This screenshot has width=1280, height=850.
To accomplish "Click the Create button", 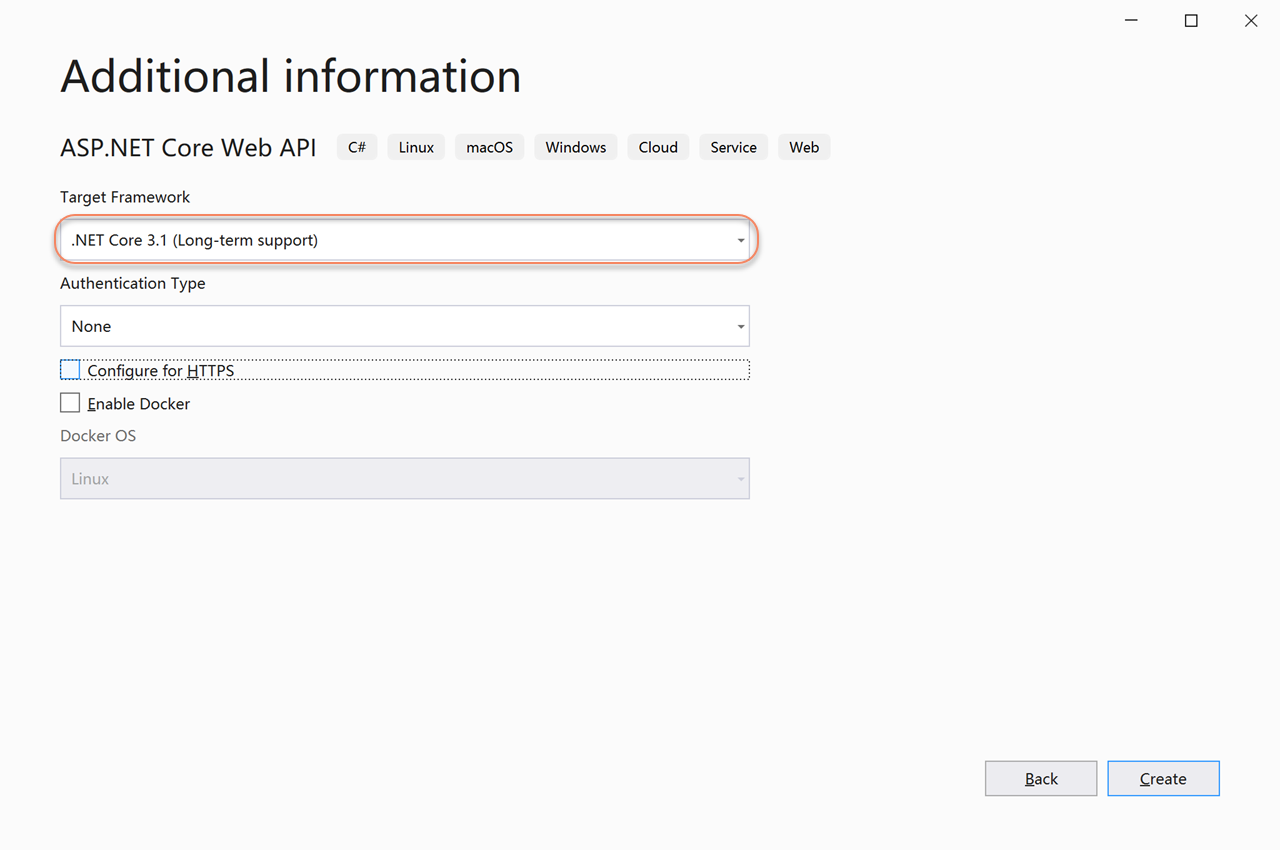I will 1163,778.
